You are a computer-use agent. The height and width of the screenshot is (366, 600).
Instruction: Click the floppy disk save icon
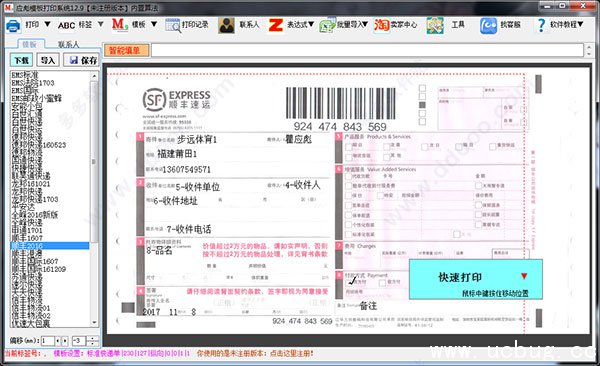tap(74, 60)
